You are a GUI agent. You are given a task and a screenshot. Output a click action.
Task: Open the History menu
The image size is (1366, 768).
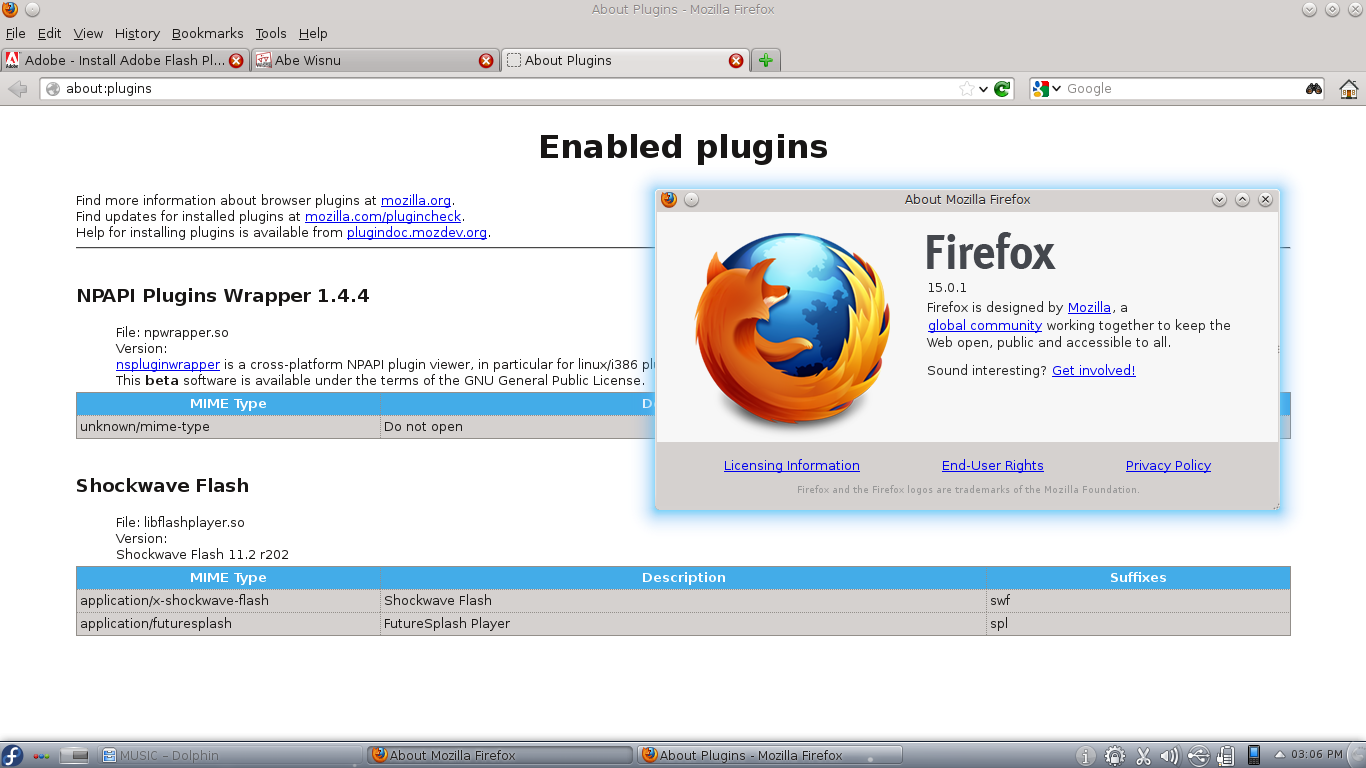(137, 33)
